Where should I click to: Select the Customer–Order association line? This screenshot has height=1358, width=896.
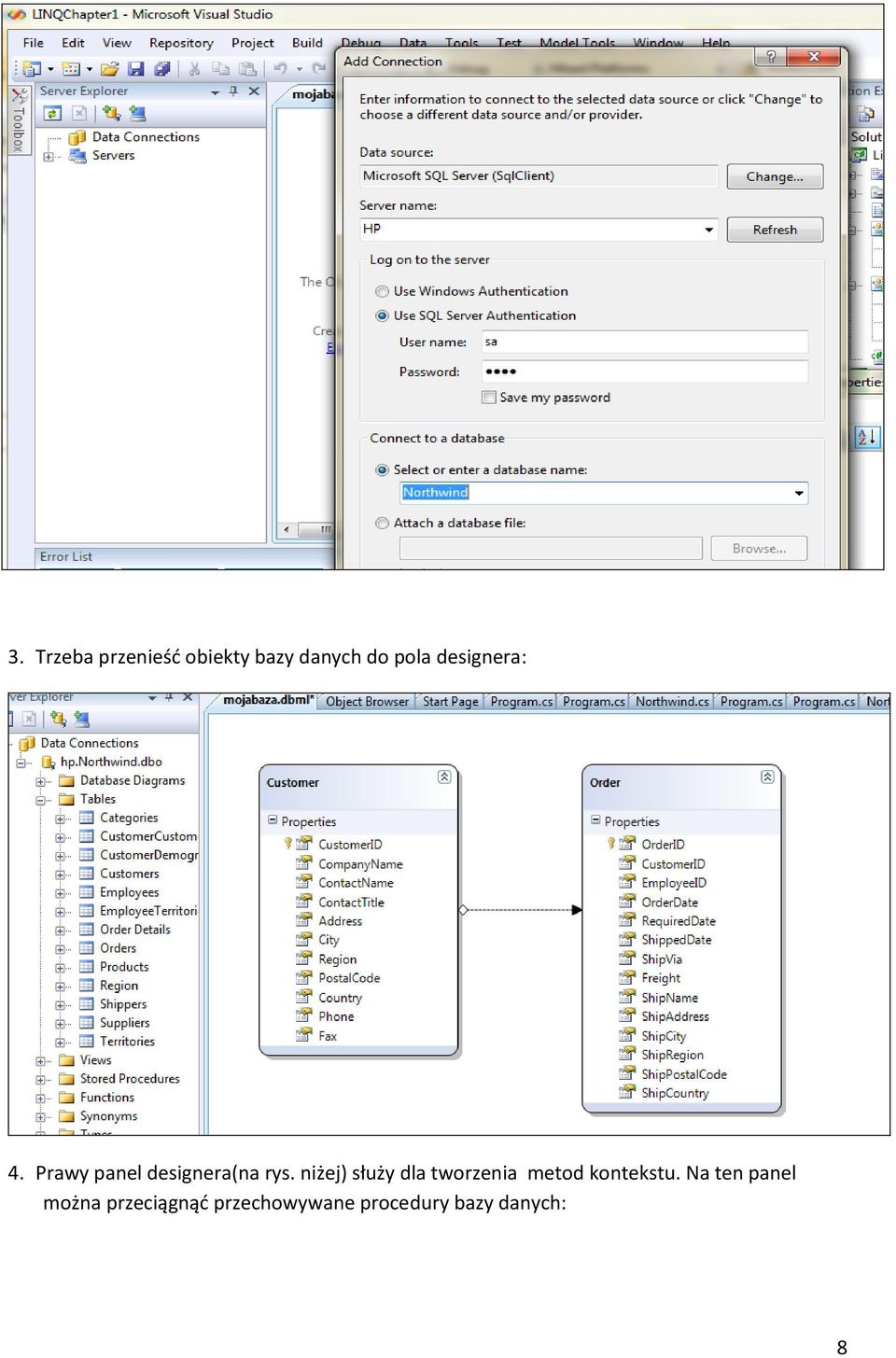(521, 910)
